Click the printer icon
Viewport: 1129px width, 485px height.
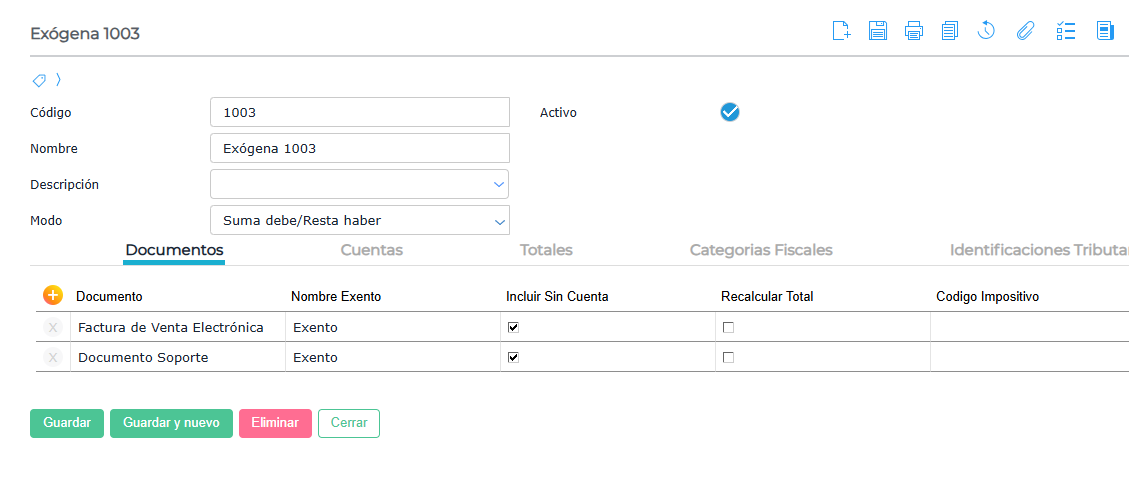click(914, 31)
